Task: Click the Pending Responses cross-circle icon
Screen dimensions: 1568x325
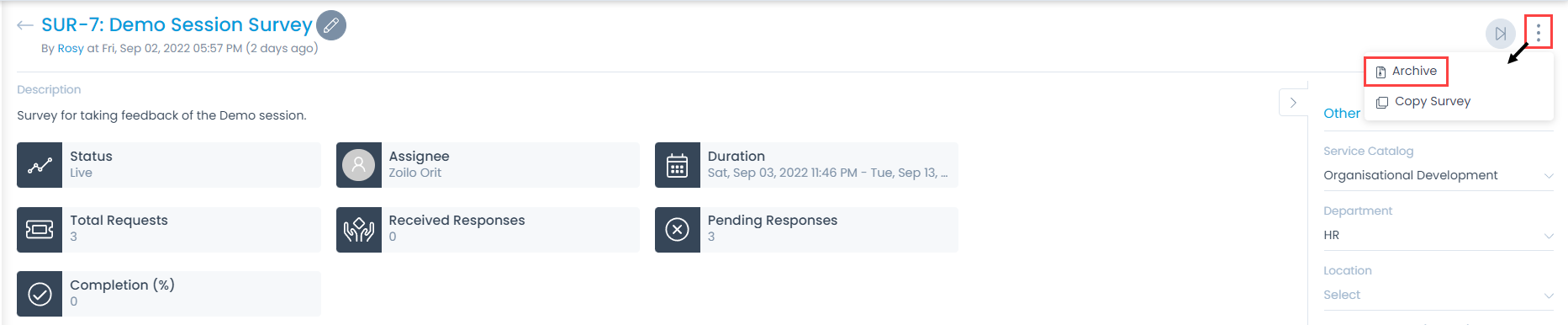Action: coord(678,230)
